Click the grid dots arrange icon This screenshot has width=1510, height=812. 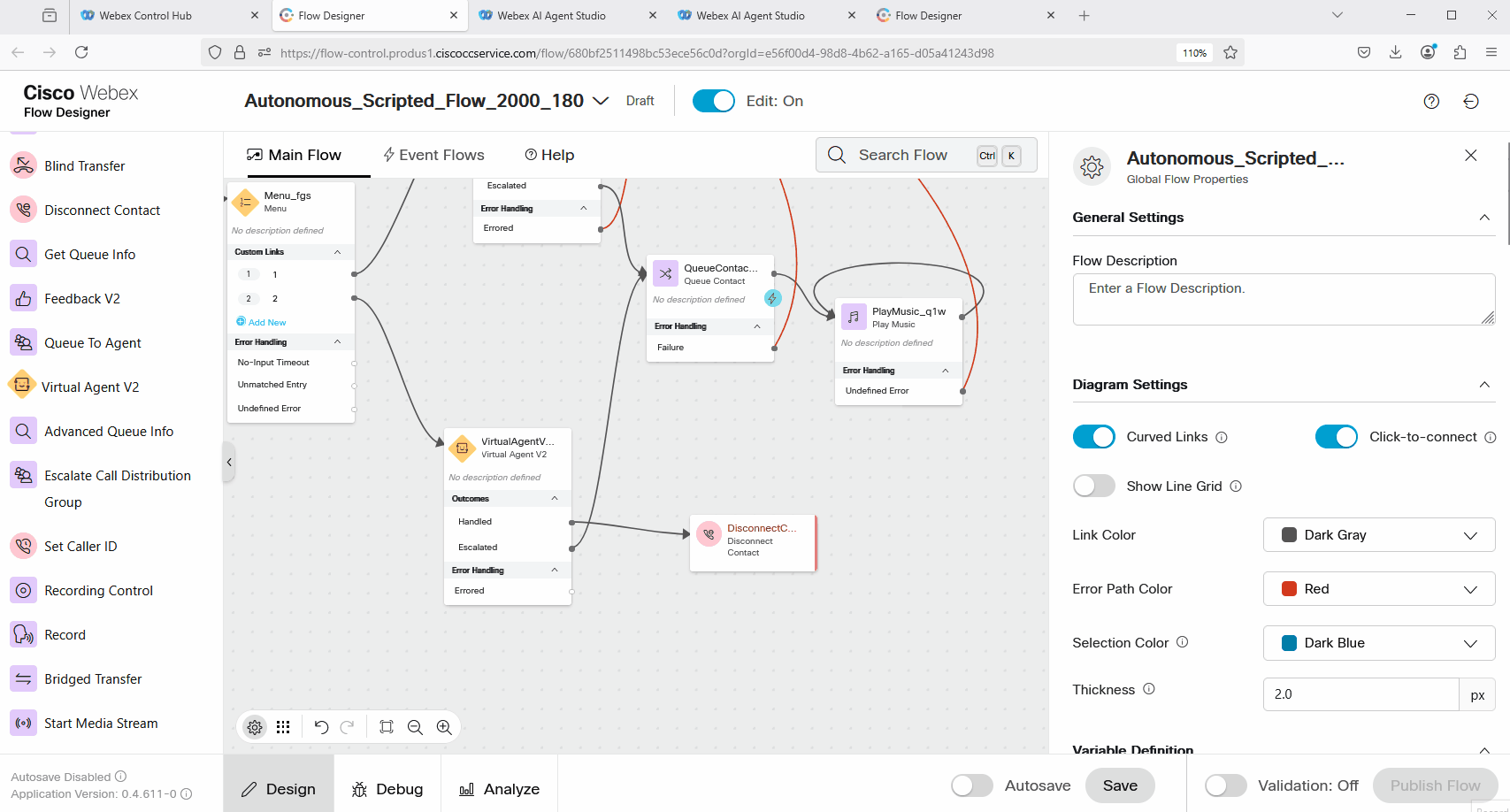point(283,727)
